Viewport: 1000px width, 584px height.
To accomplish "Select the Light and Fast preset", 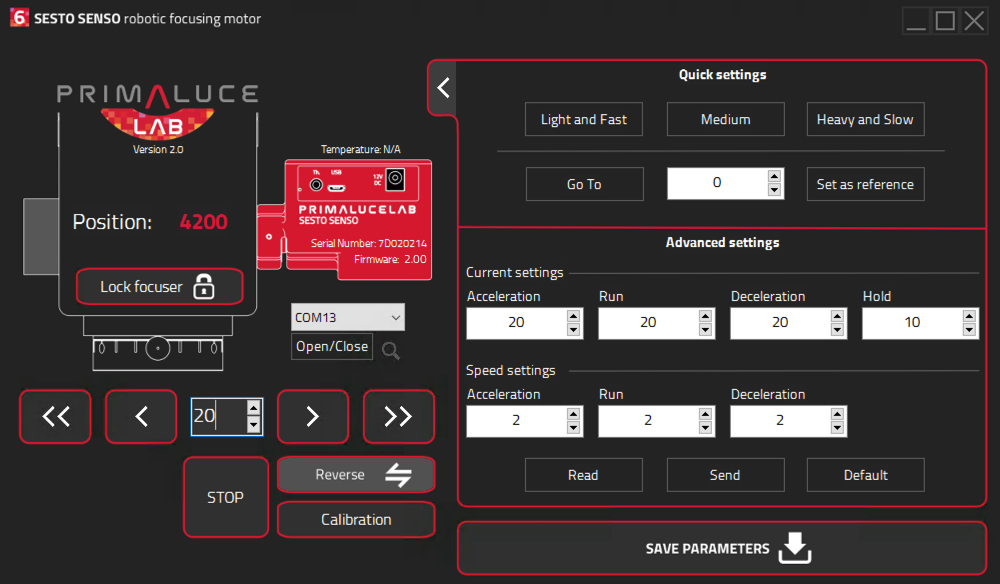I will tap(584, 119).
